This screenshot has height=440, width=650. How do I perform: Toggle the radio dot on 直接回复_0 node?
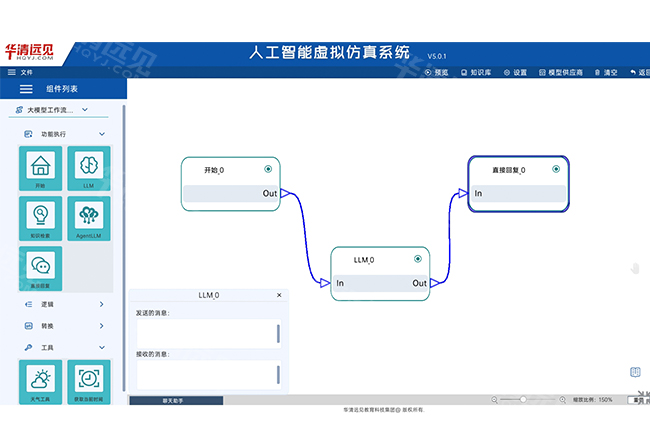point(556,169)
